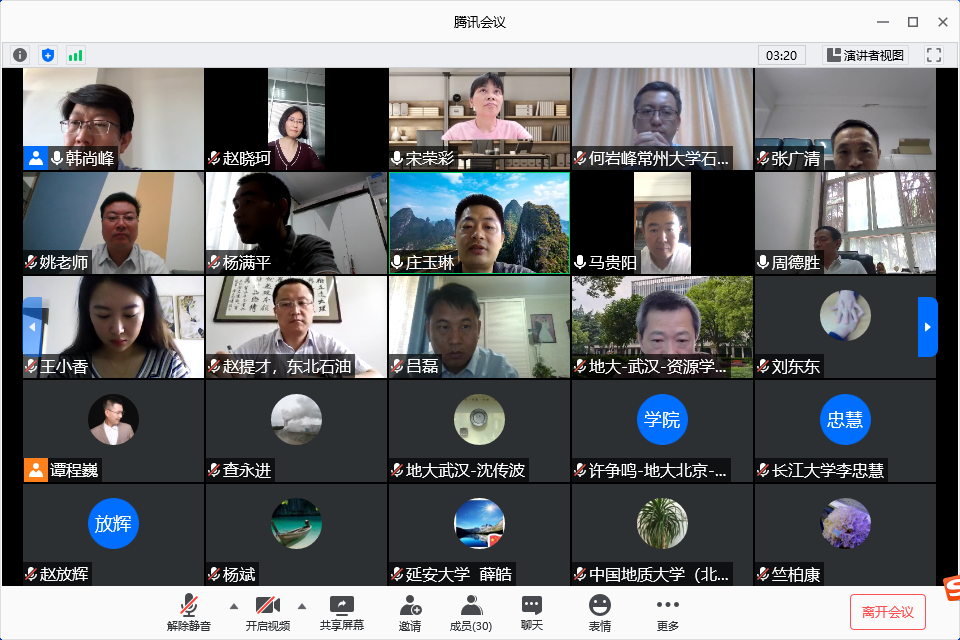Check the green network signal indicator
This screenshot has width=960, height=640.
click(x=76, y=55)
